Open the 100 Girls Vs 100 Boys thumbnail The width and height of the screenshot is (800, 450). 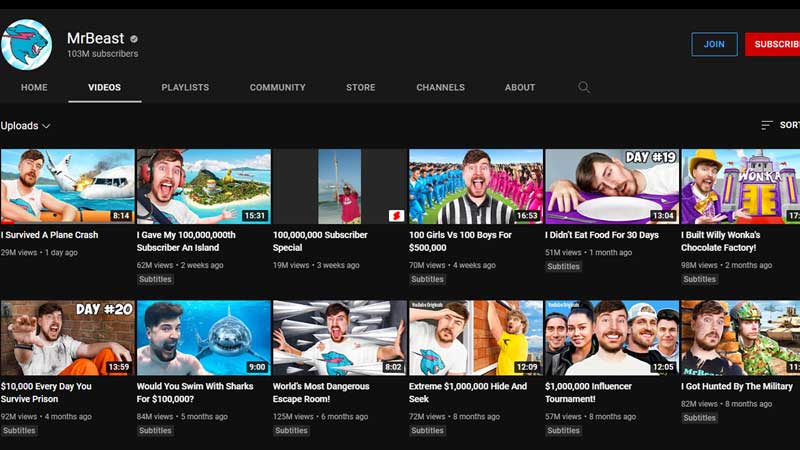(x=476, y=186)
